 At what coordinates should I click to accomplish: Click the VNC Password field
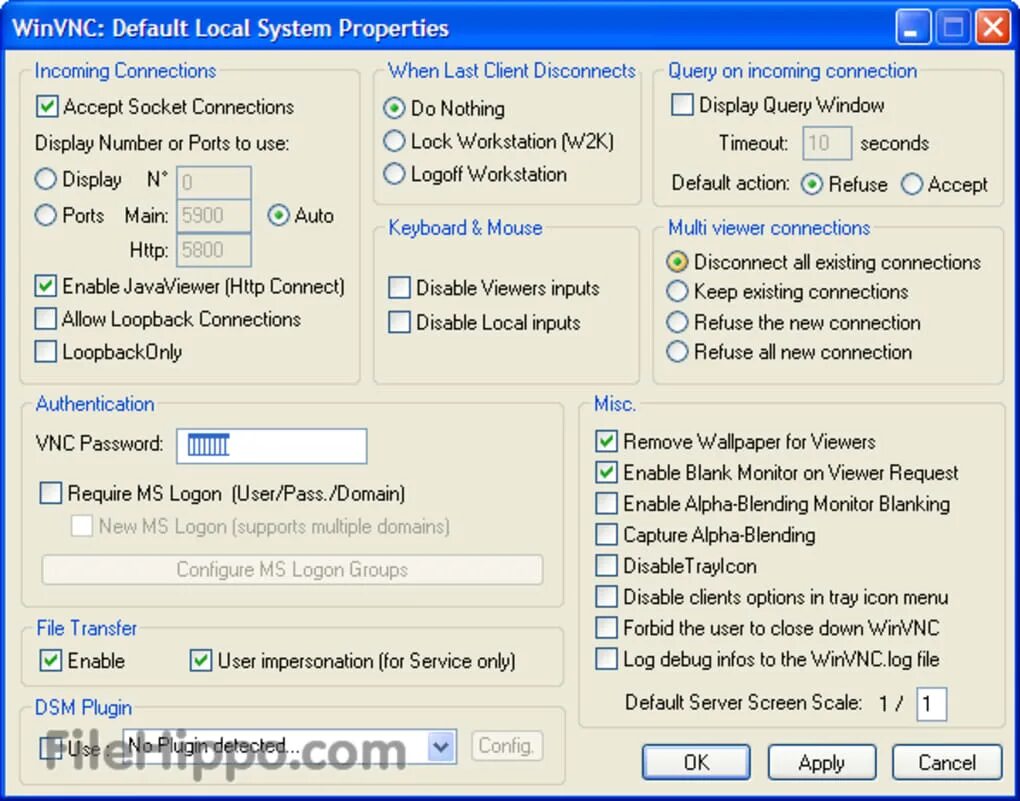[x=272, y=446]
